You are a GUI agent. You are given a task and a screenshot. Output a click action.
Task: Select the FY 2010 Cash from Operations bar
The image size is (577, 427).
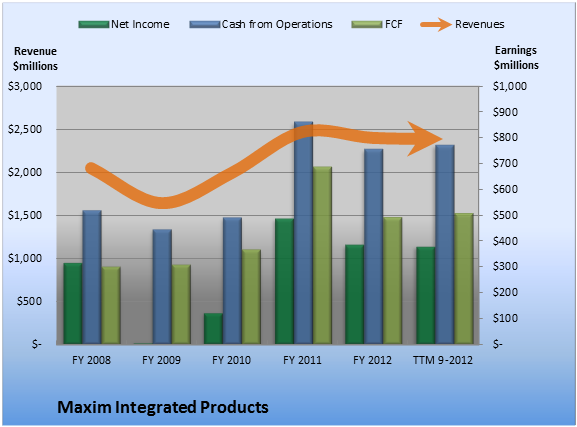(233, 281)
